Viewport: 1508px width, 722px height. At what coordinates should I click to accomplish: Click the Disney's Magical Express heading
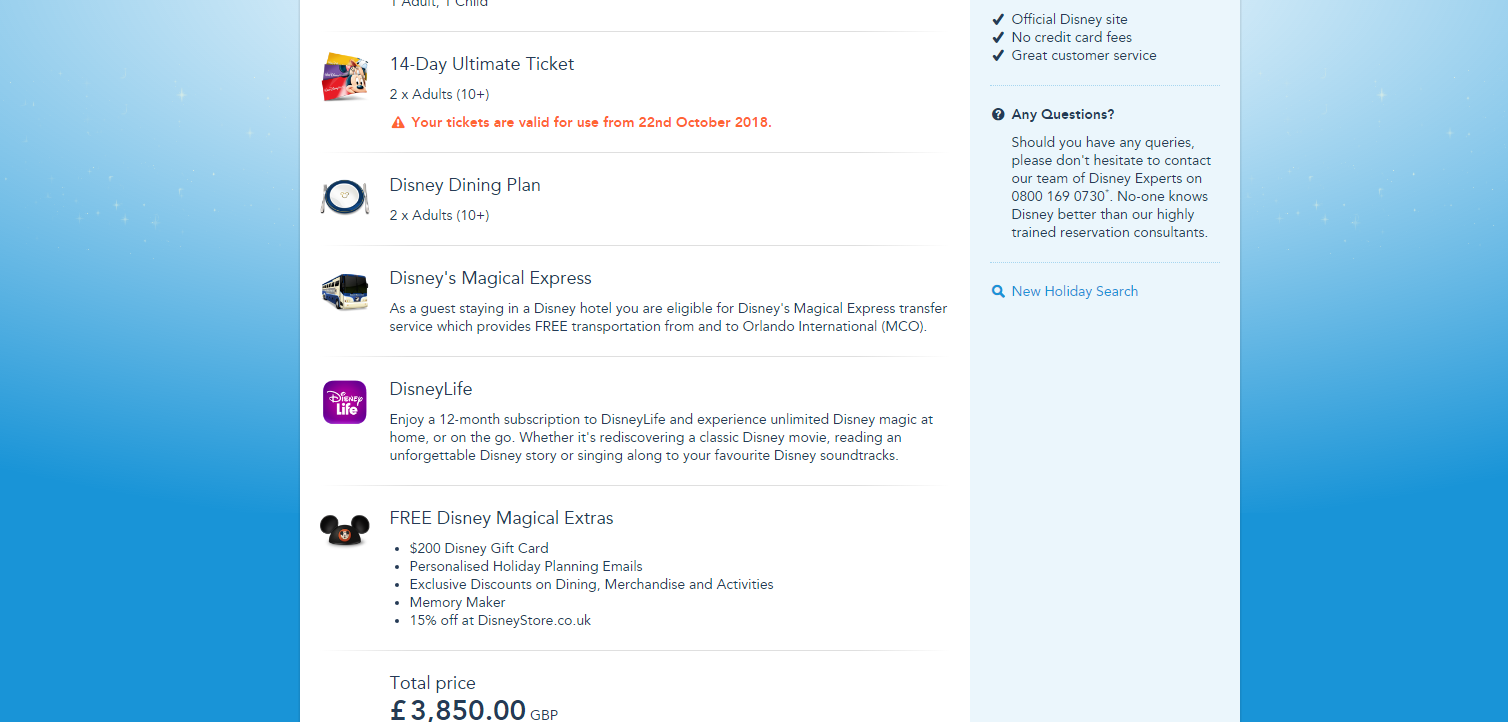[x=490, y=278]
